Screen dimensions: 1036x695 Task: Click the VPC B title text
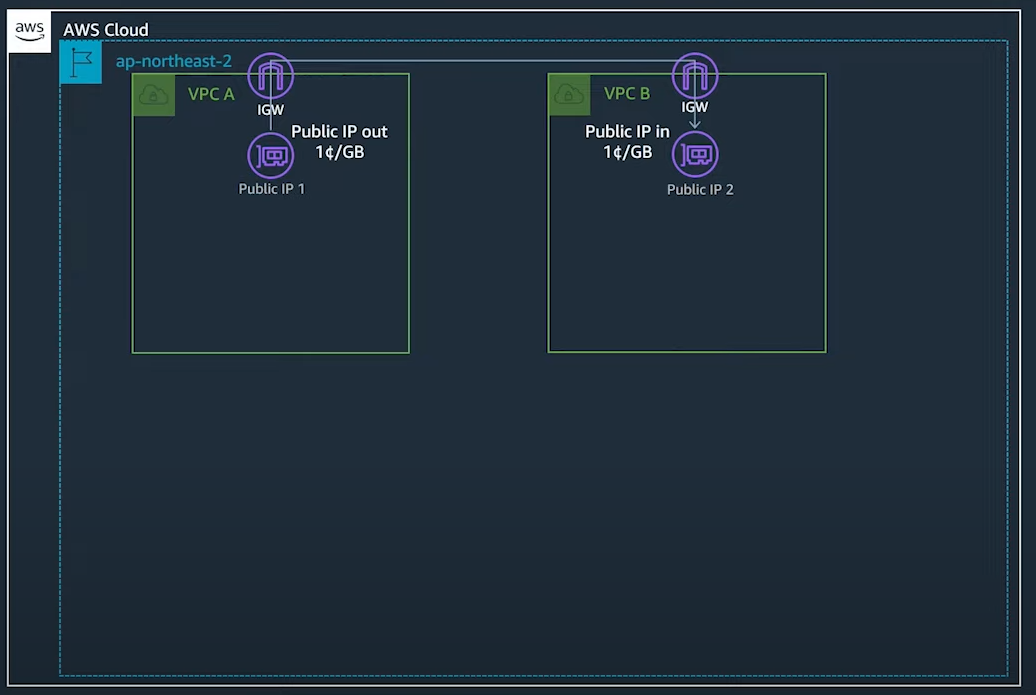point(627,94)
